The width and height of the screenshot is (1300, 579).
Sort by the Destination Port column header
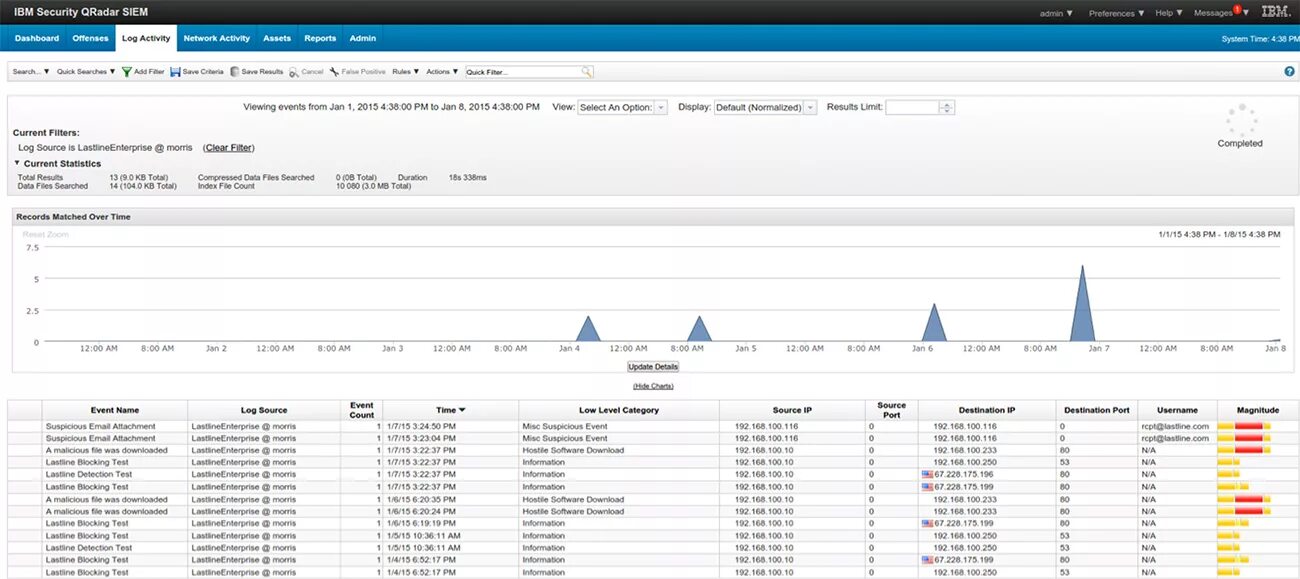(1096, 410)
